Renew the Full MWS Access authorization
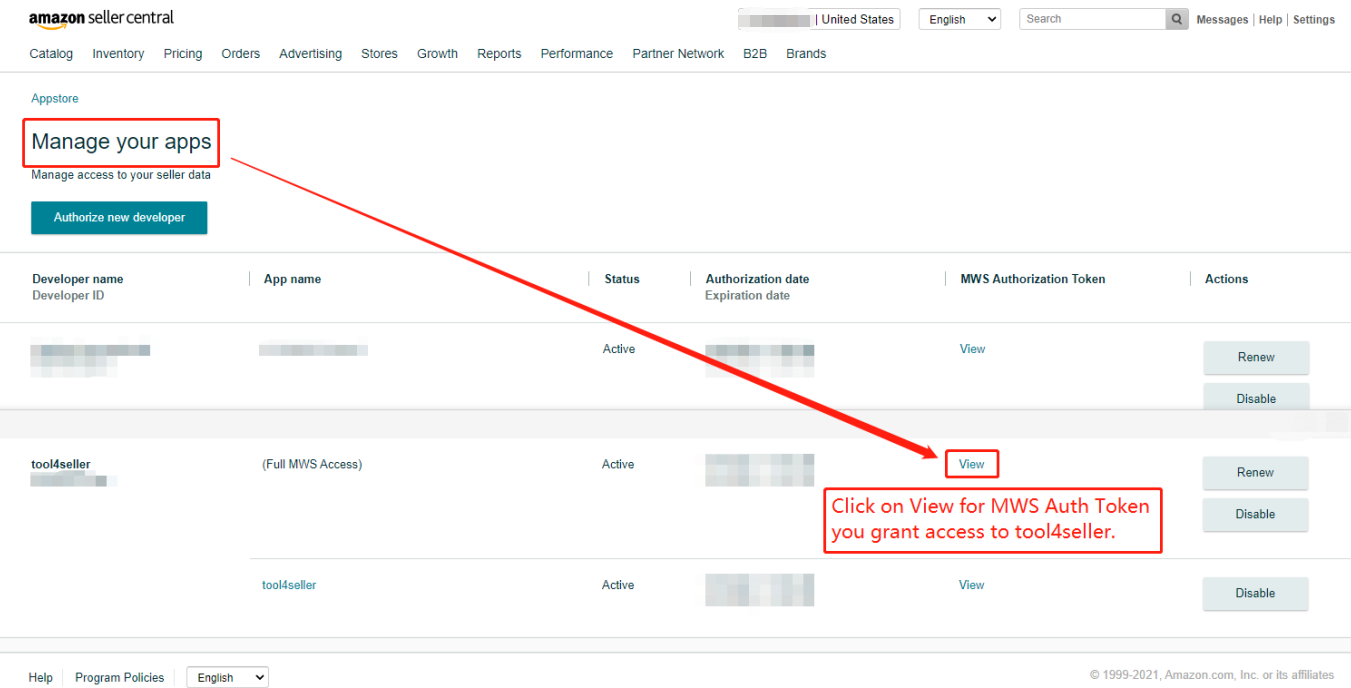Screen dimensions: 1351x688 point(1255,473)
